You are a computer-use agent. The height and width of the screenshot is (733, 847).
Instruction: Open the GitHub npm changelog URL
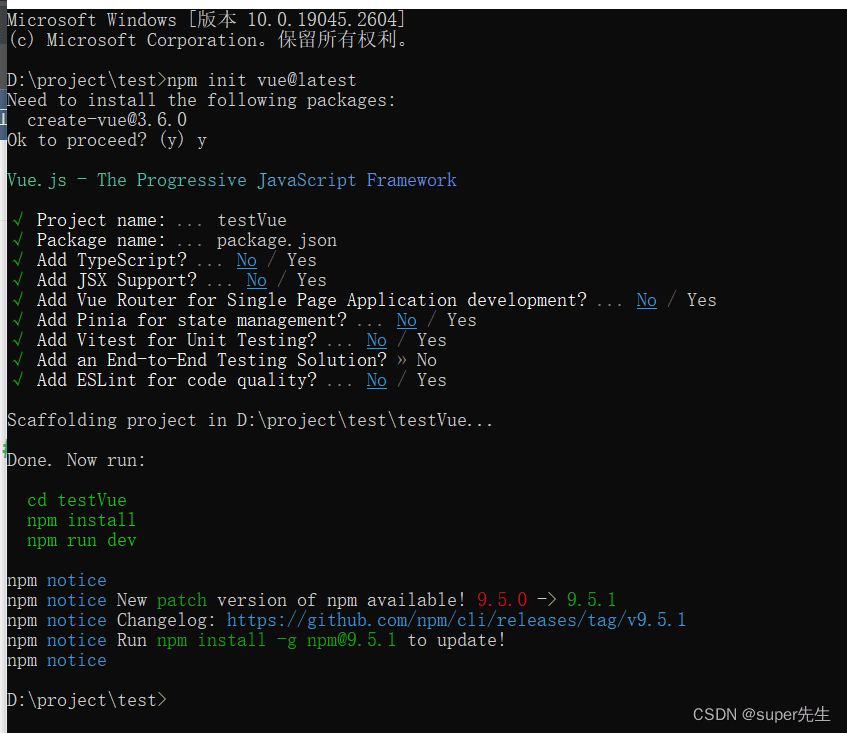[x=456, y=620]
